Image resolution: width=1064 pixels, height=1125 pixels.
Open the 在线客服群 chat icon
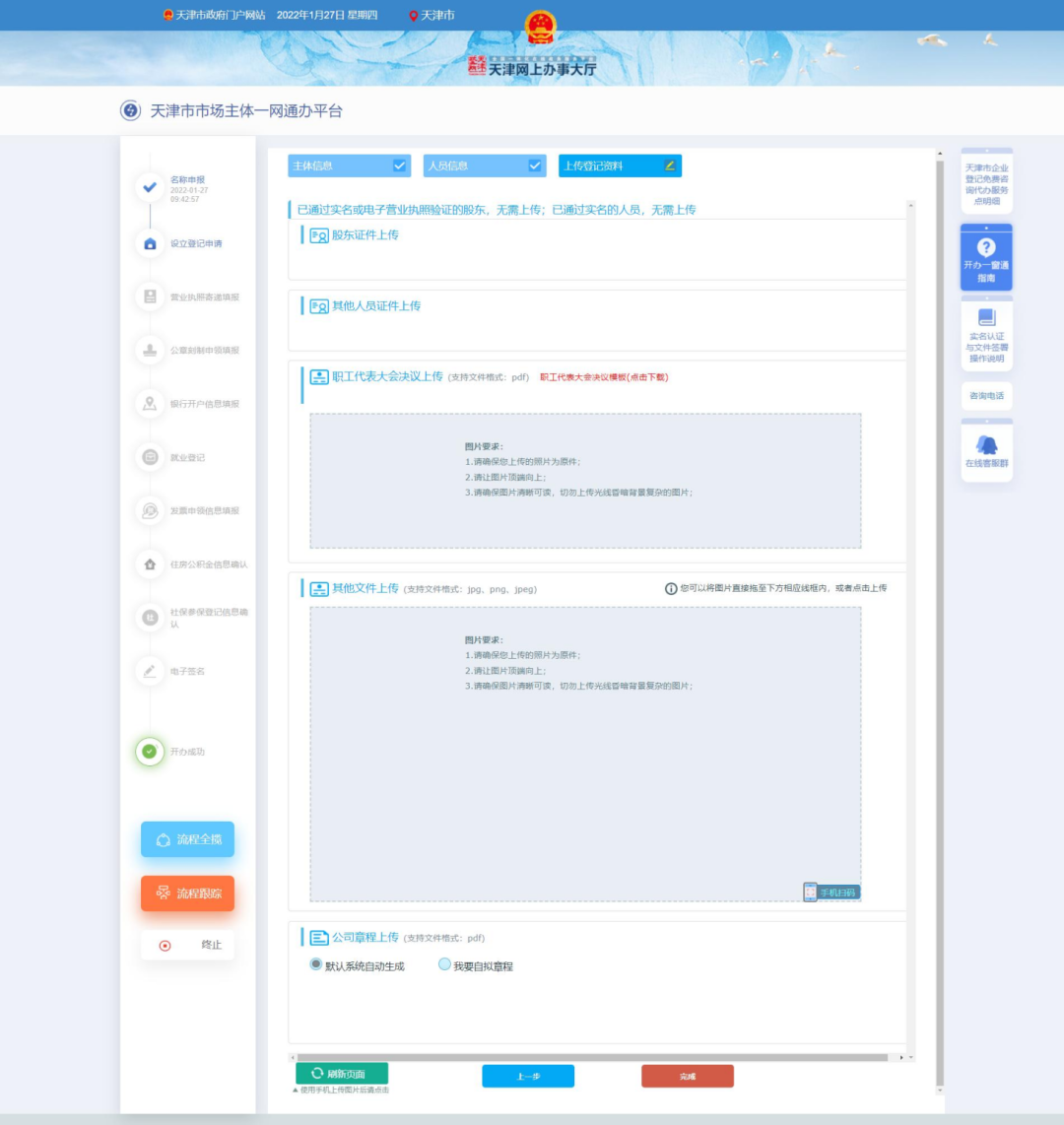click(986, 445)
